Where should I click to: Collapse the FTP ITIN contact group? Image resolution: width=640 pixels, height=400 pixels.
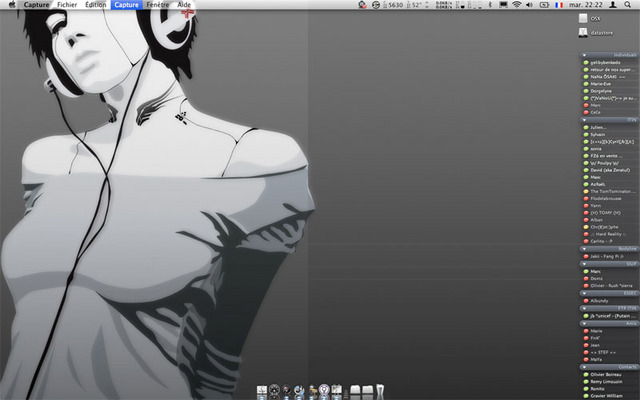tap(584, 308)
